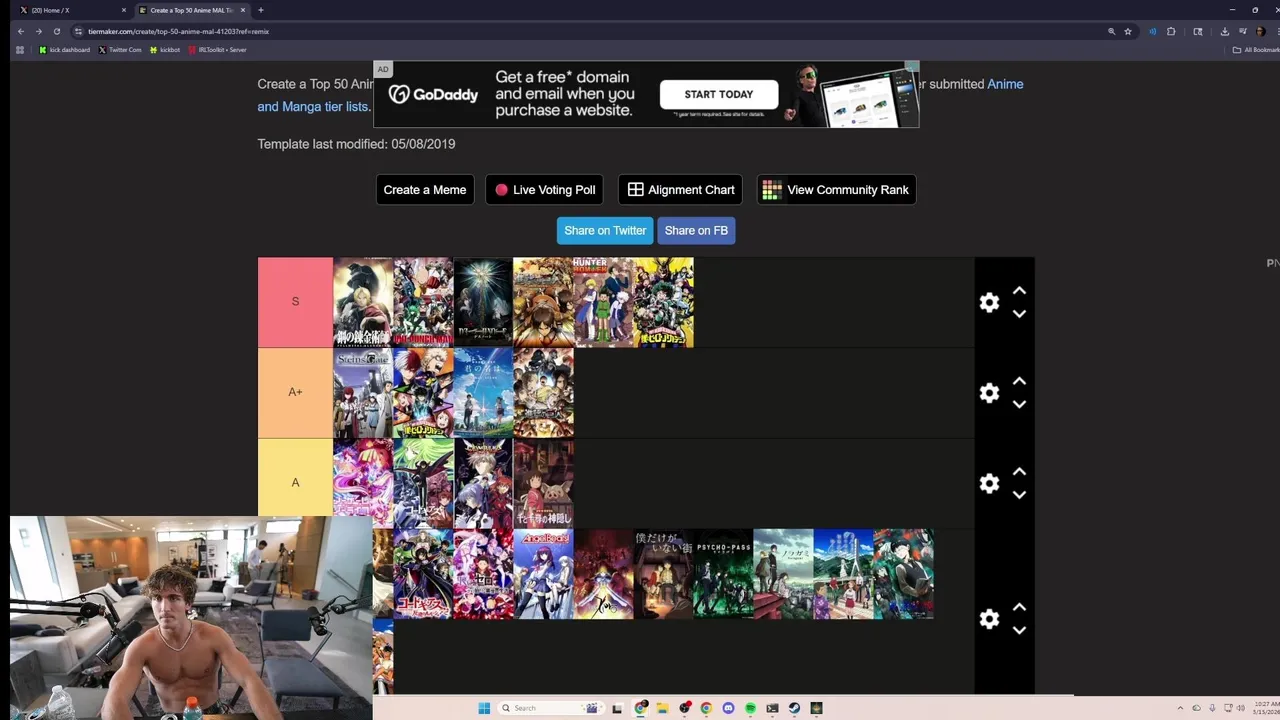
Task: Select the One Punch Man poster in S tier
Action: click(x=423, y=302)
